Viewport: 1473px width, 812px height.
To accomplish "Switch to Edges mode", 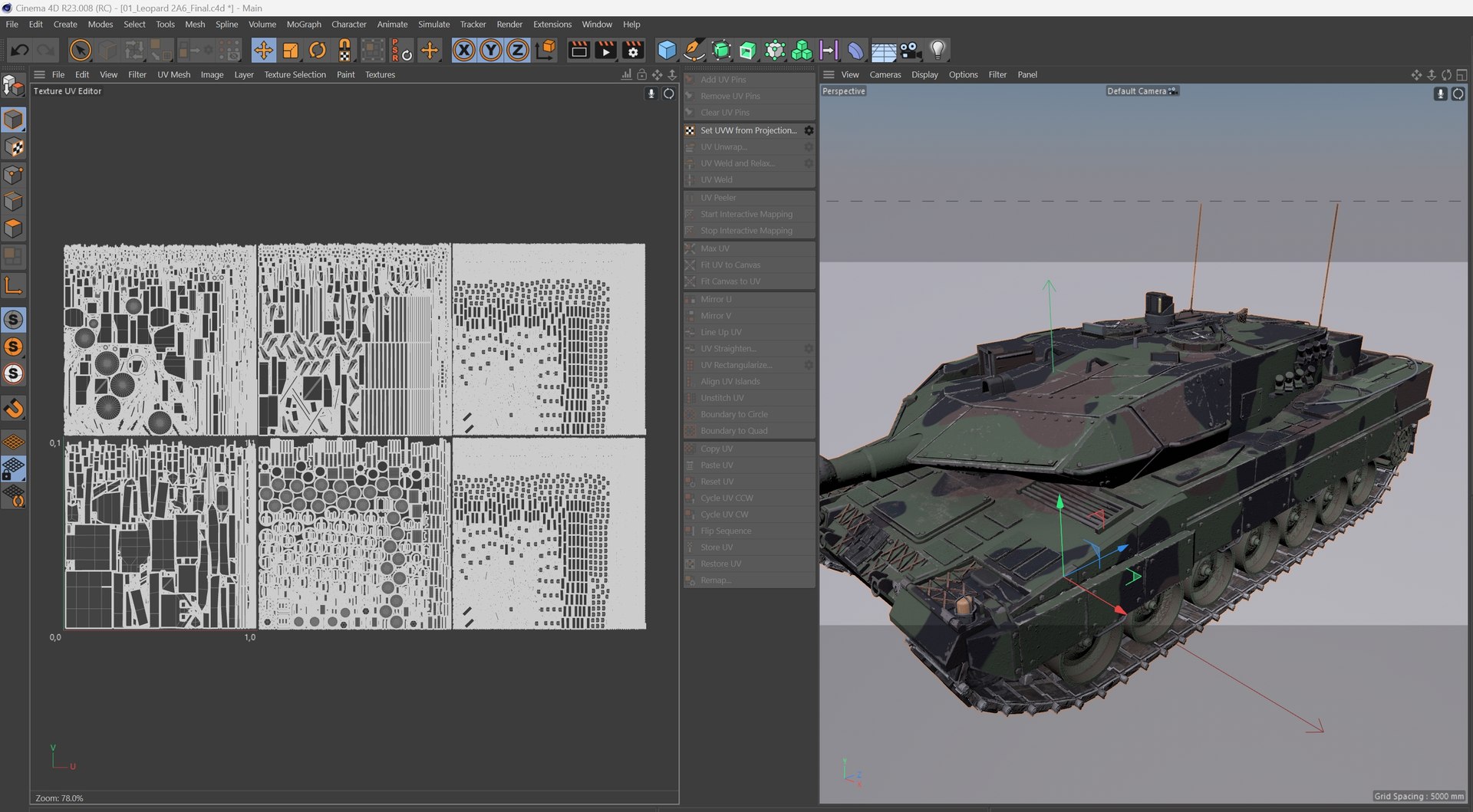I will 13,202.
